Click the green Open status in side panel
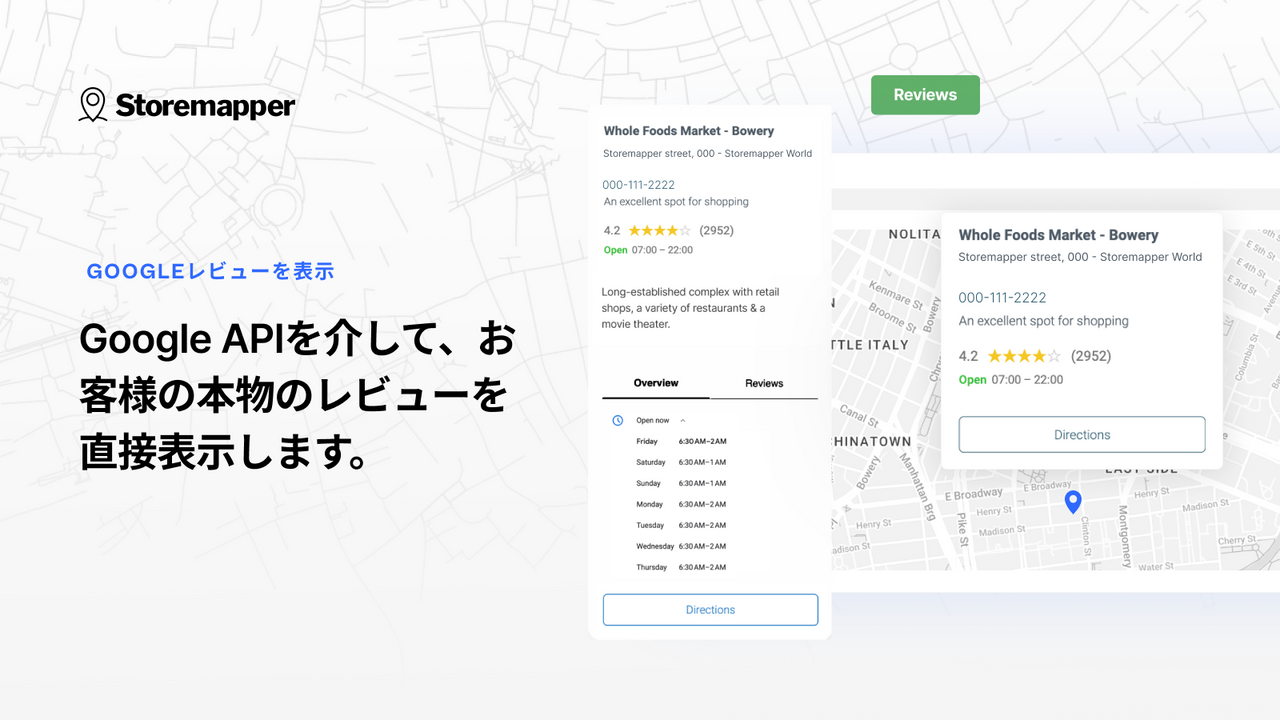 [x=616, y=250]
